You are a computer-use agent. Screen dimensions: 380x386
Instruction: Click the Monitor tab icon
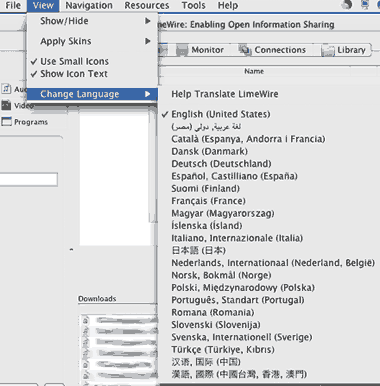pyautogui.click(x=182, y=50)
